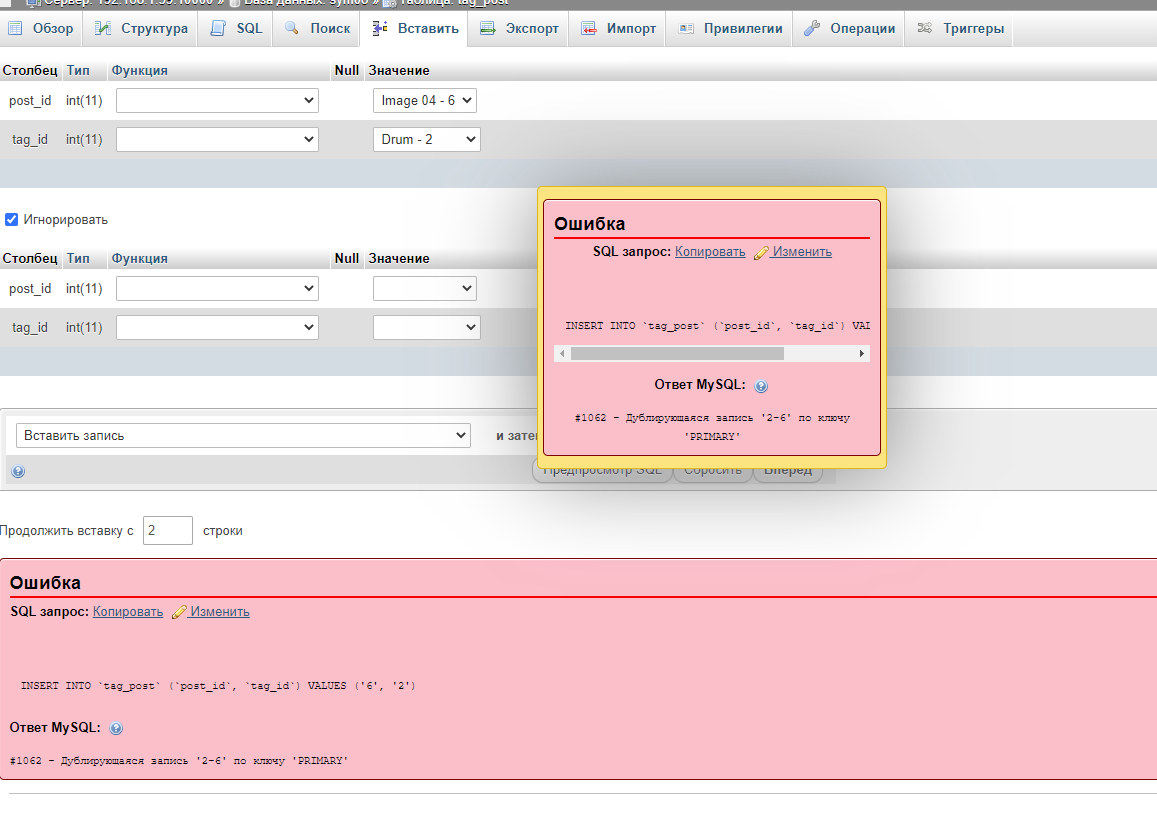1157x832 pixels.
Task: Click left scroll arrow in popup SQL query
Action: pyautogui.click(x=562, y=354)
